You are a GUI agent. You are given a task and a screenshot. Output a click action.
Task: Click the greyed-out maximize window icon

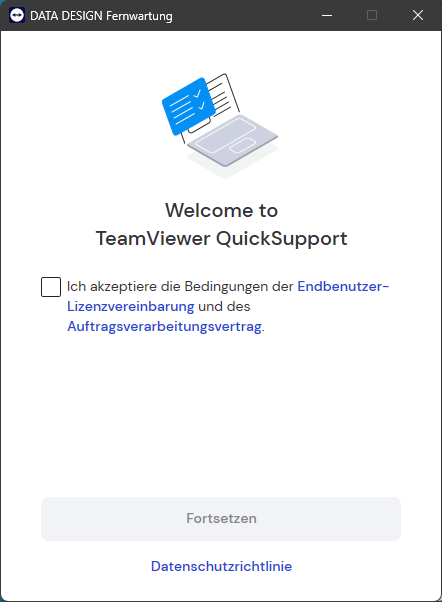click(372, 15)
